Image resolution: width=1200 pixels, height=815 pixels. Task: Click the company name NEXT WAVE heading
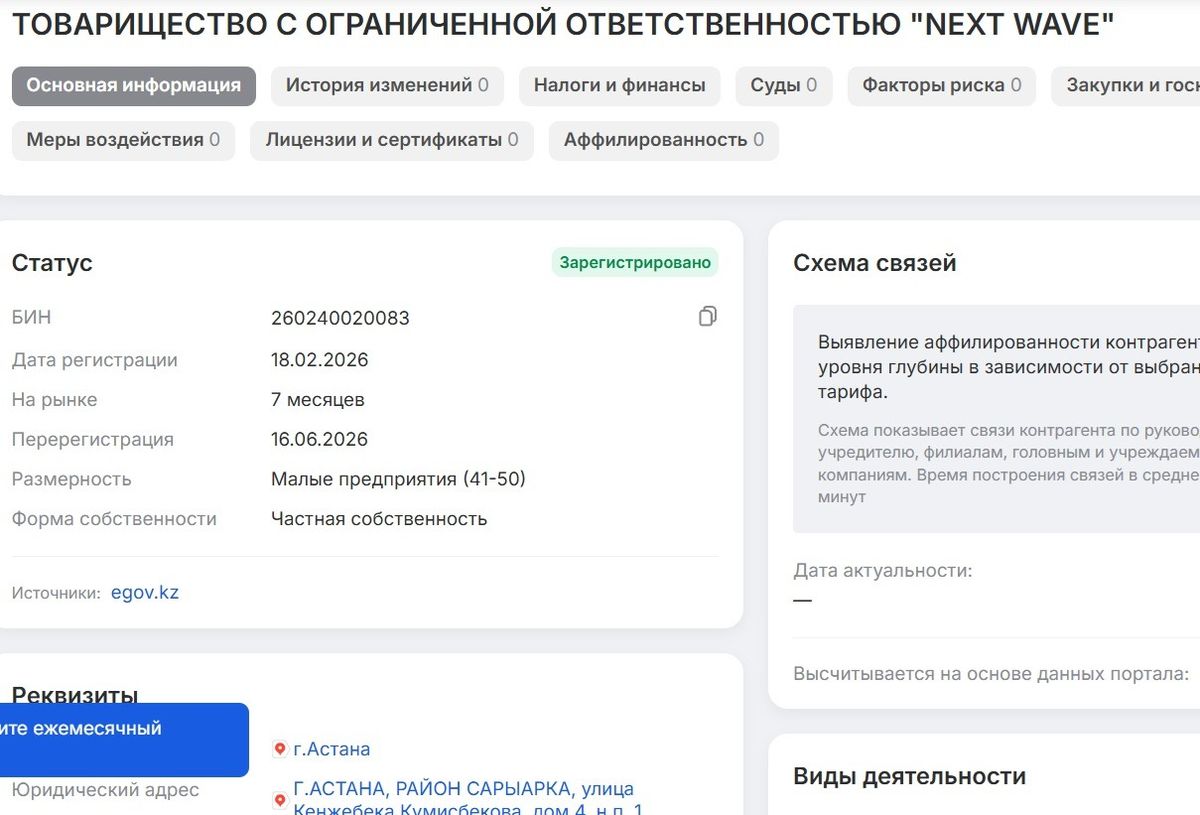coord(562,24)
